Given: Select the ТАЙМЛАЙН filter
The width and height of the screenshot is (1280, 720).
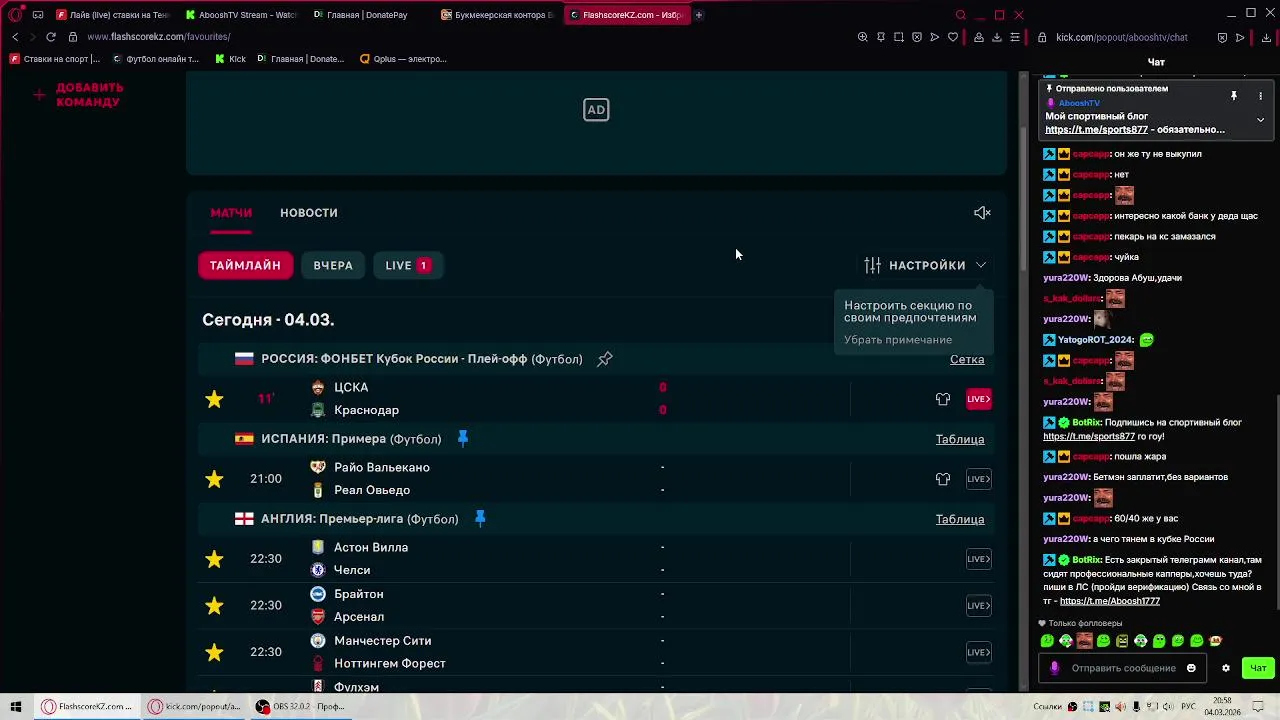Looking at the screenshot, I should coord(245,265).
